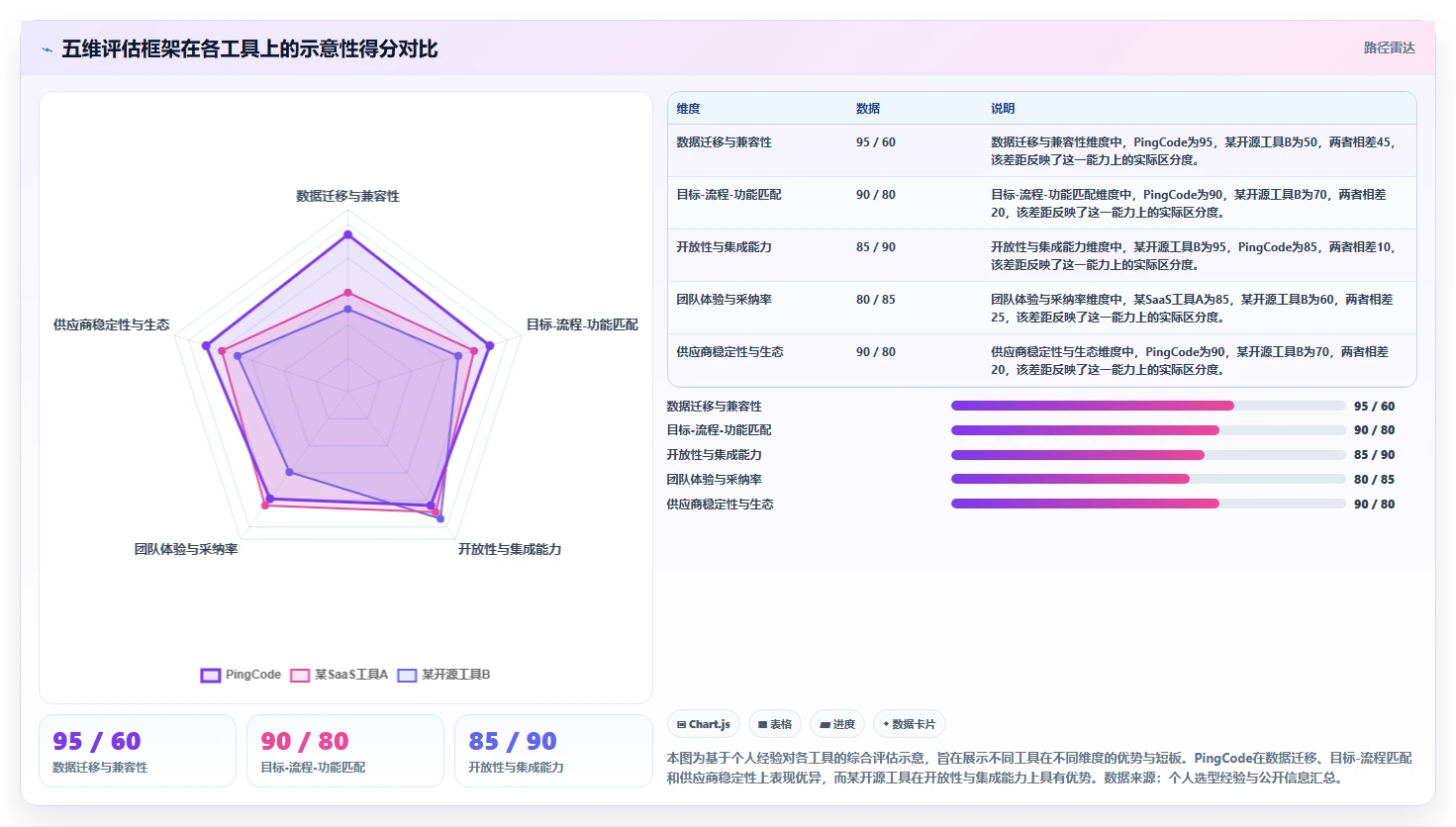Click 目标-流程-功能匹配 in the table's dimension column
Viewport: 1456px width, 827px height.
tap(729, 195)
